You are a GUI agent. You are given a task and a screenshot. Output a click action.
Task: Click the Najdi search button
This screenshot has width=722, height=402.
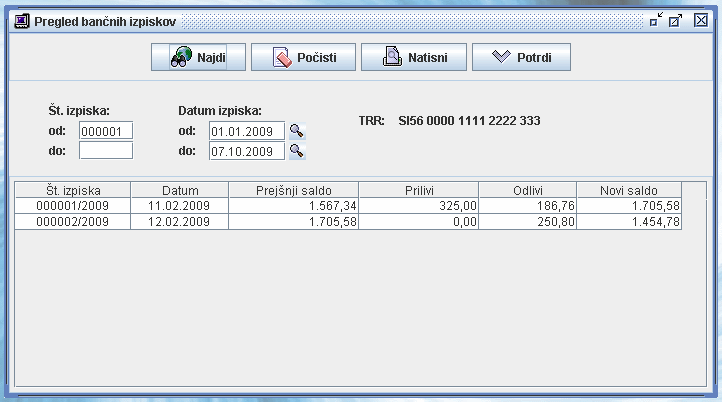(198, 58)
